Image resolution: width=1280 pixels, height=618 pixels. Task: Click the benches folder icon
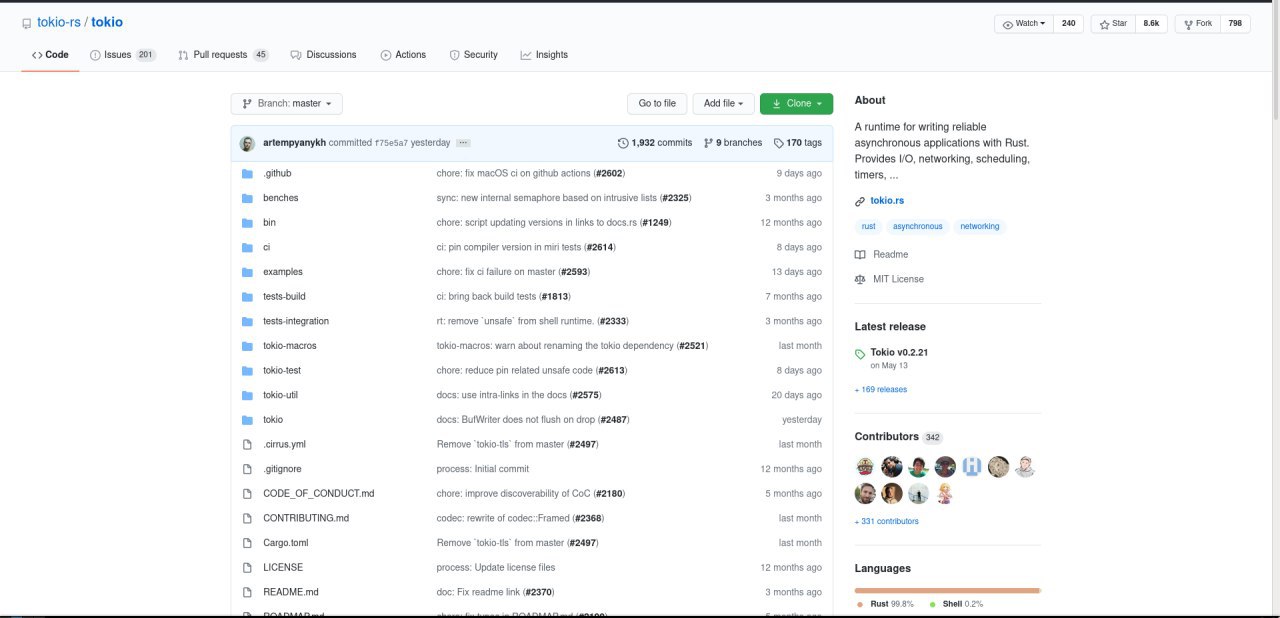pos(247,198)
